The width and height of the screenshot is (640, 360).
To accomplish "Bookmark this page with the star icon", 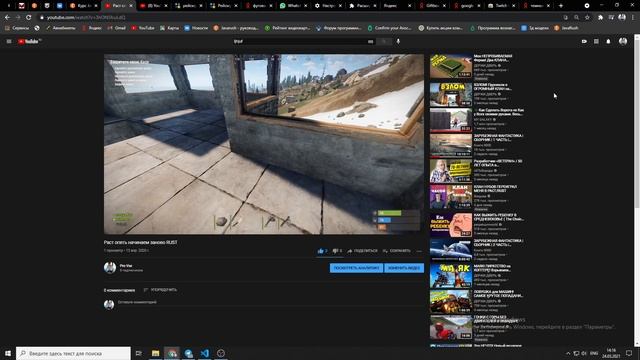I will tap(587, 18).
